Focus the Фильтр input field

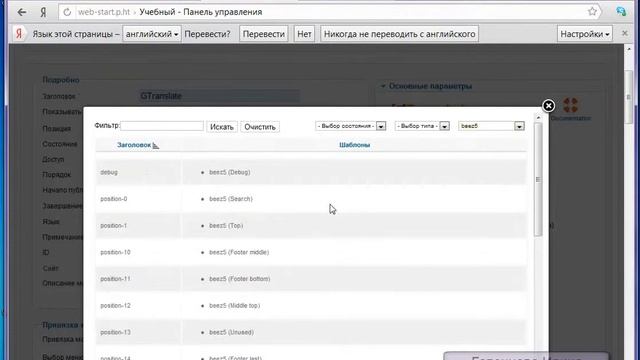[162, 126]
